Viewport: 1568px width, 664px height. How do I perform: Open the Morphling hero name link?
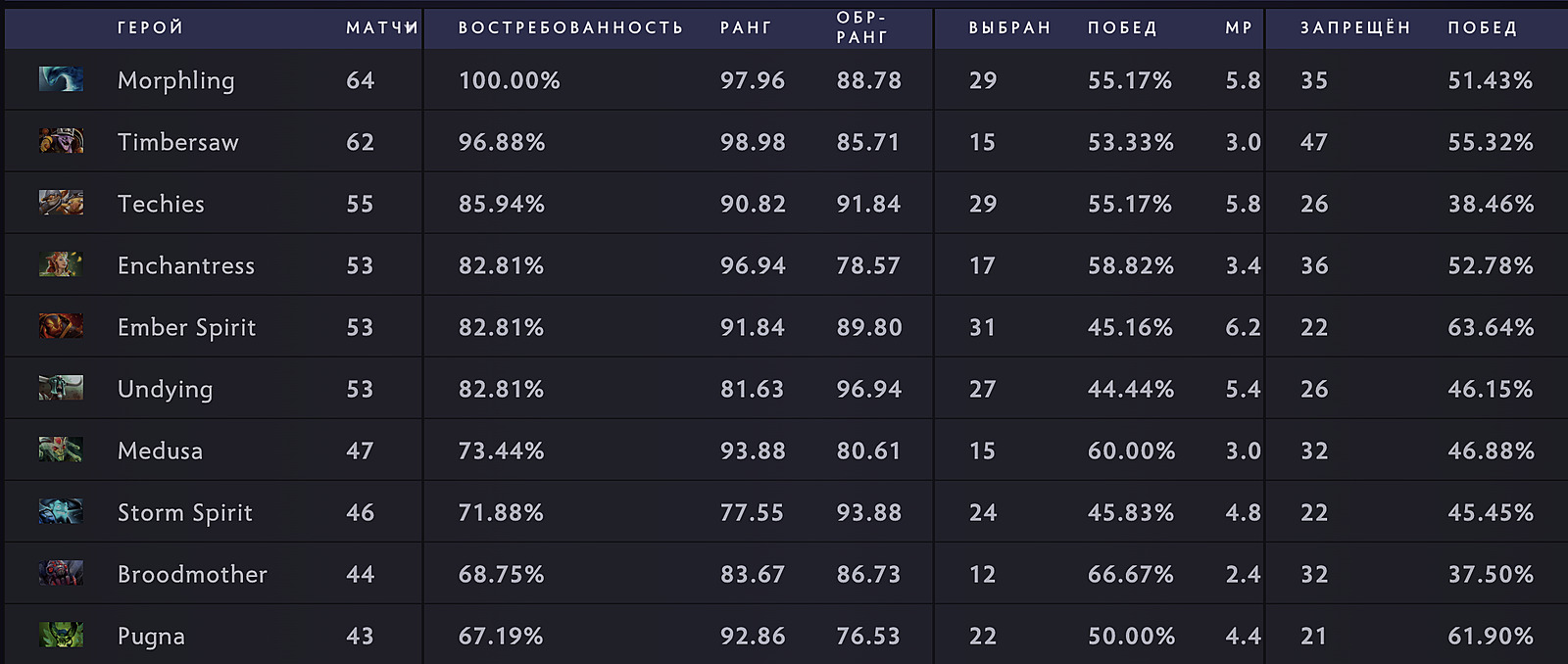[x=176, y=80]
